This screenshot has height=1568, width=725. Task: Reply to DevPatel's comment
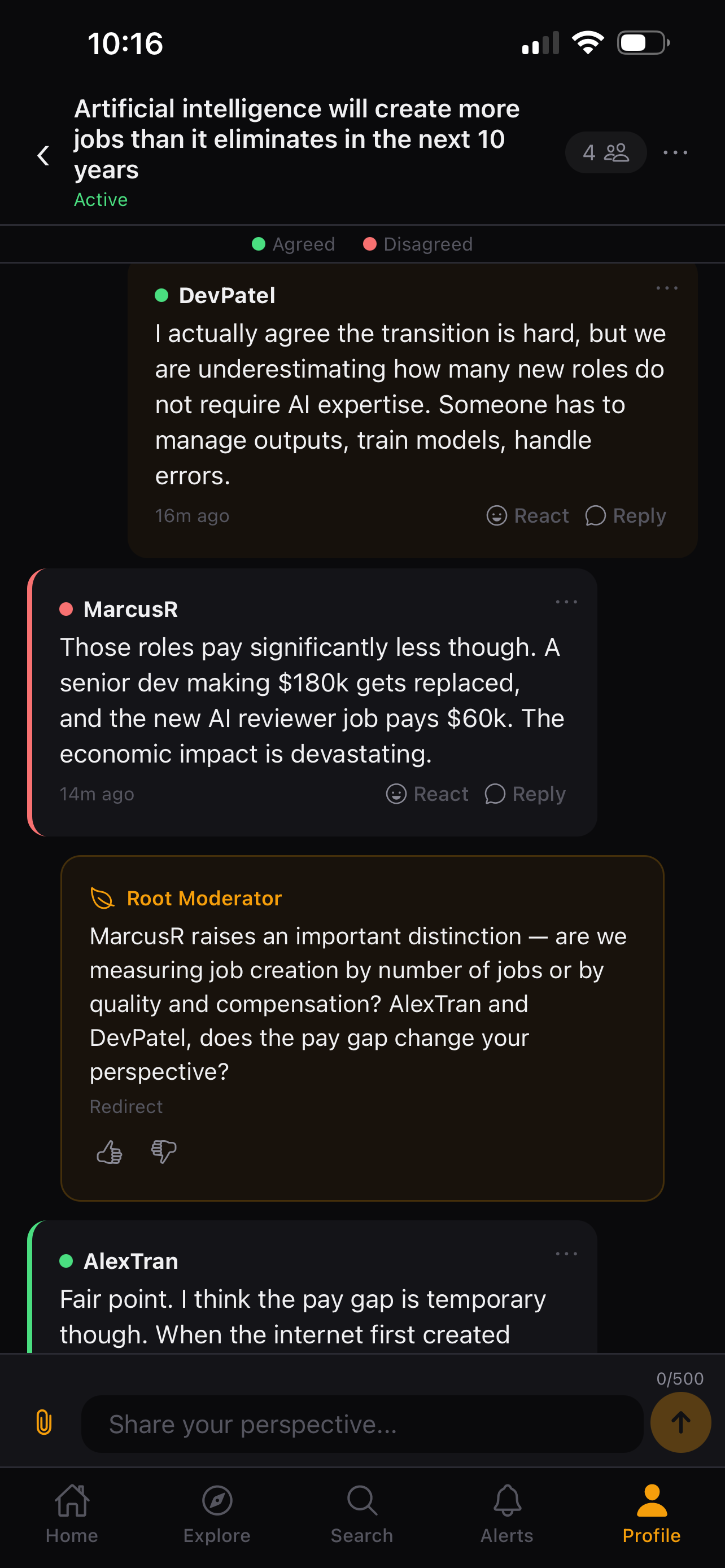(x=626, y=515)
